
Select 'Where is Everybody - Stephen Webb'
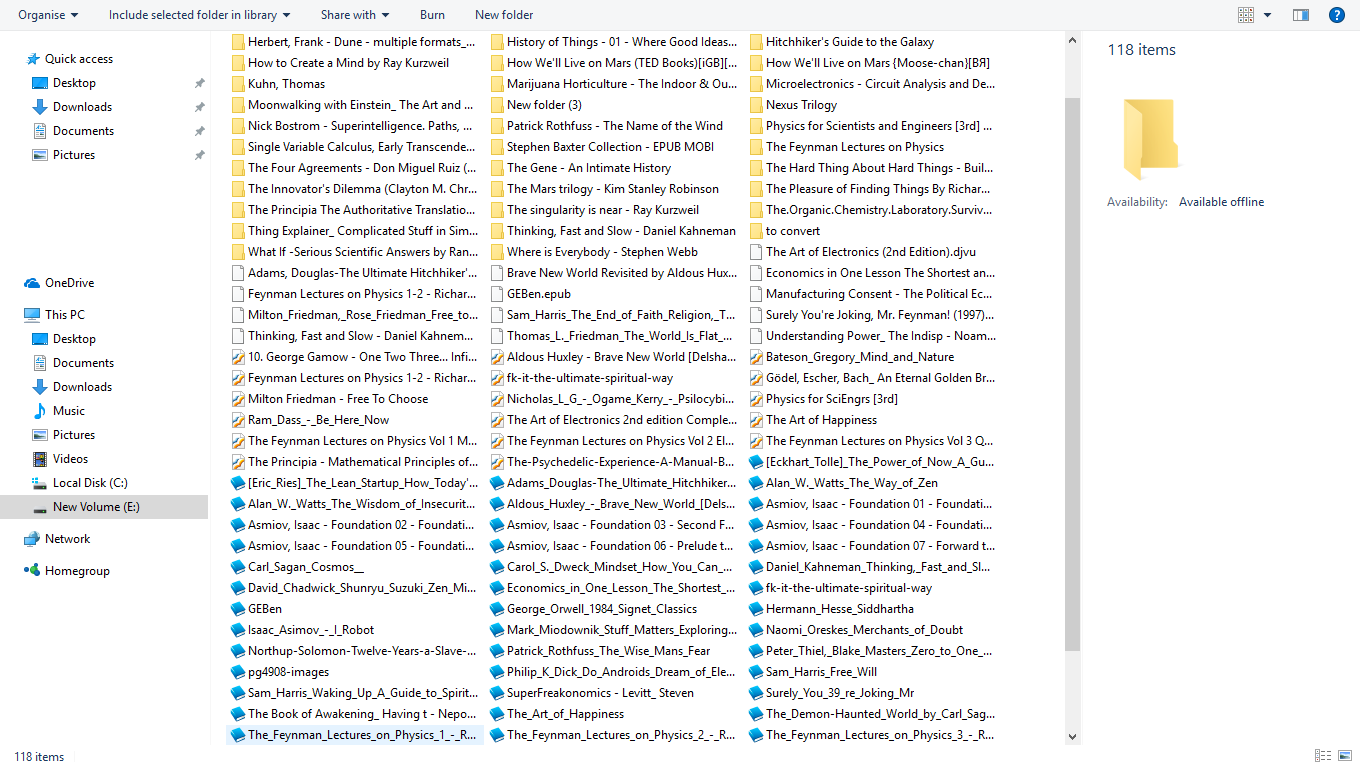click(602, 252)
